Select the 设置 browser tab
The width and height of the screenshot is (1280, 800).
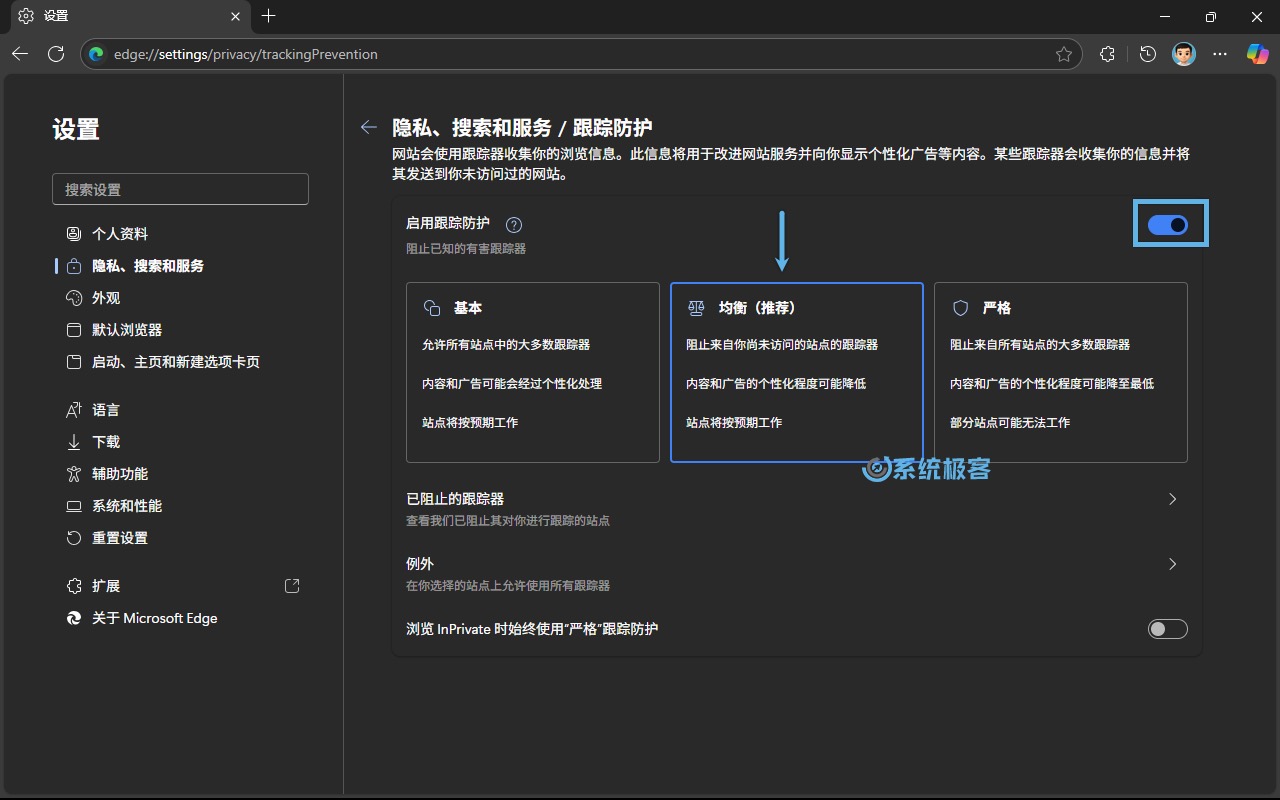pos(130,16)
